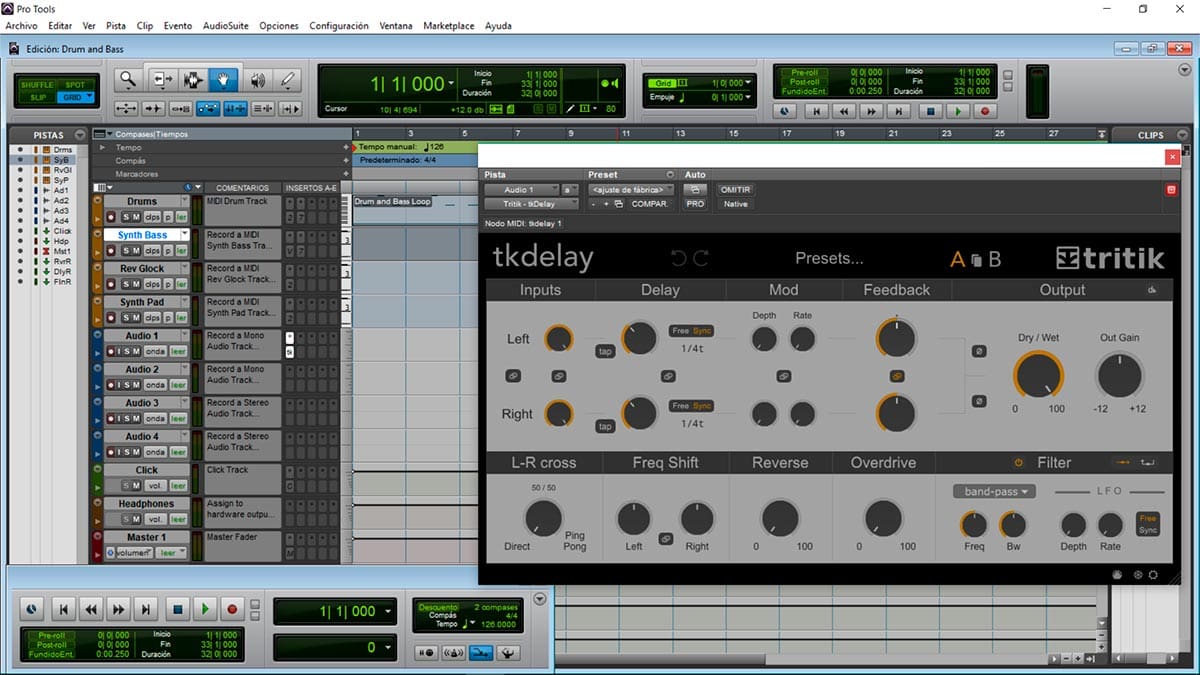Click Rewind in the bottom transport window
1200x675 pixels.
[x=91, y=608]
